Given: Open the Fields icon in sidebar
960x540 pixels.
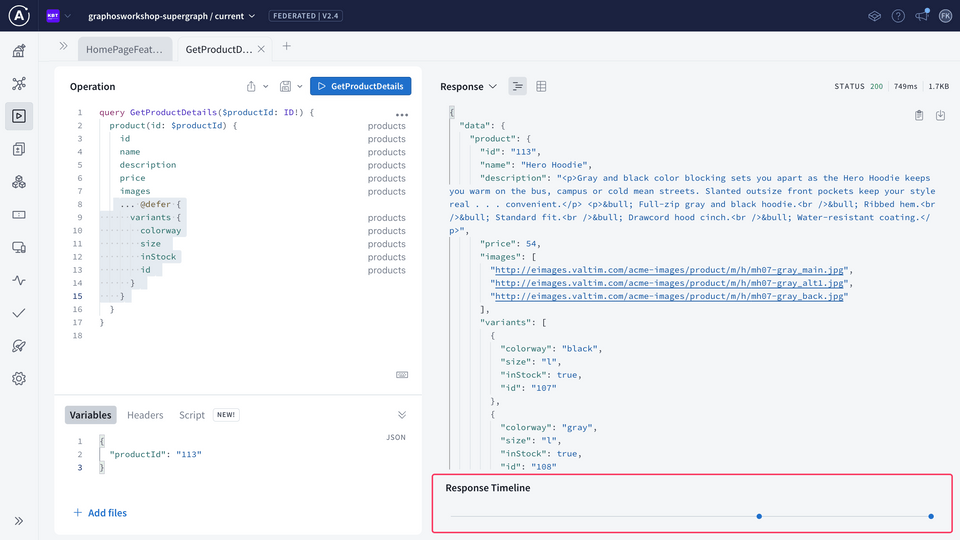Looking at the screenshot, I should tap(19, 215).
